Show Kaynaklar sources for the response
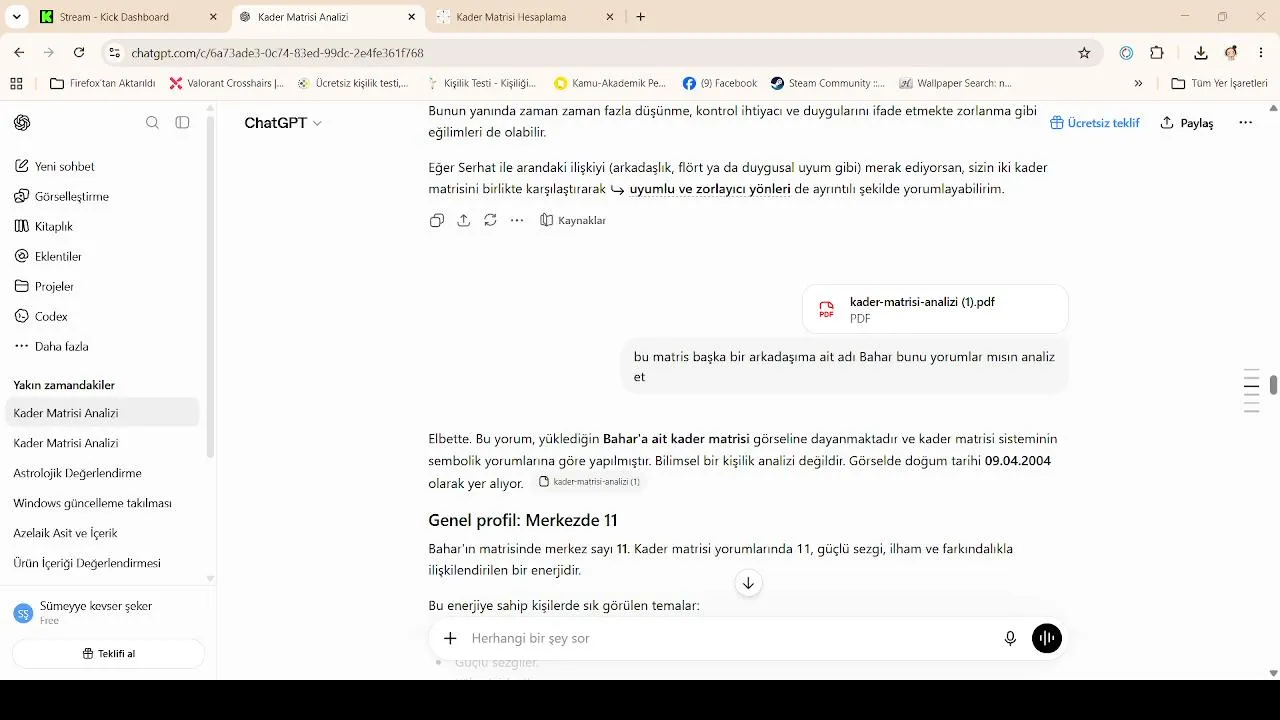 coord(573,220)
